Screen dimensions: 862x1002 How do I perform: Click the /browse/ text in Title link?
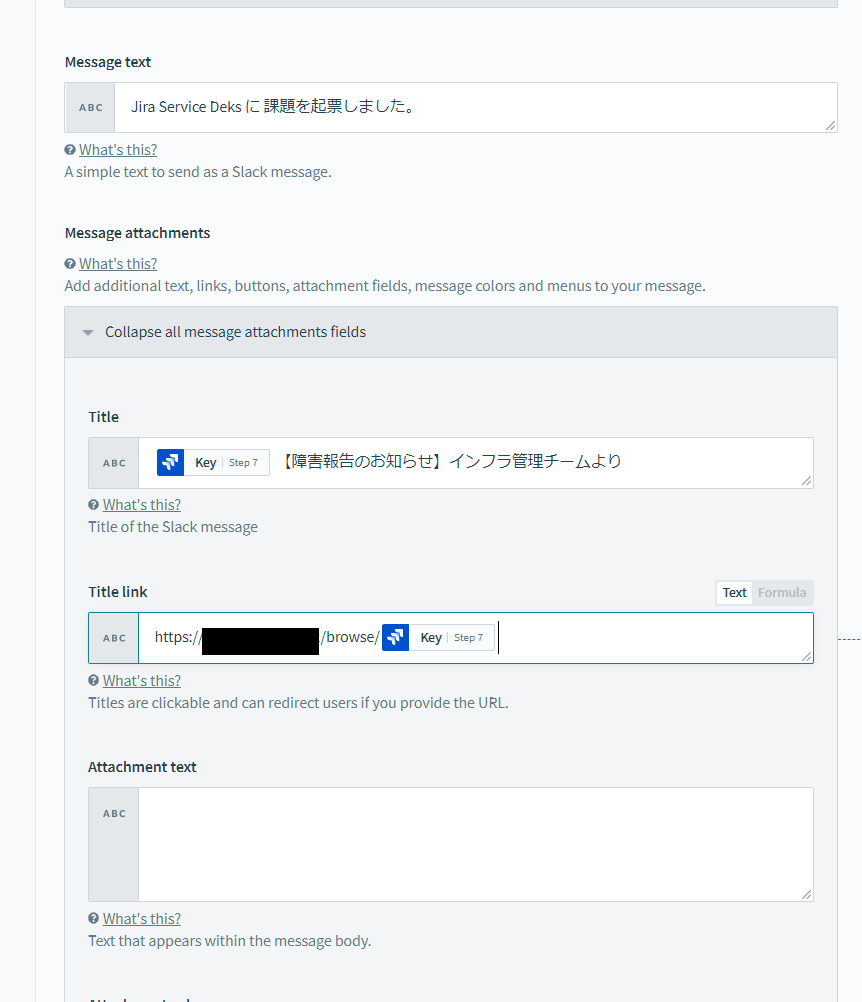pos(350,637)
